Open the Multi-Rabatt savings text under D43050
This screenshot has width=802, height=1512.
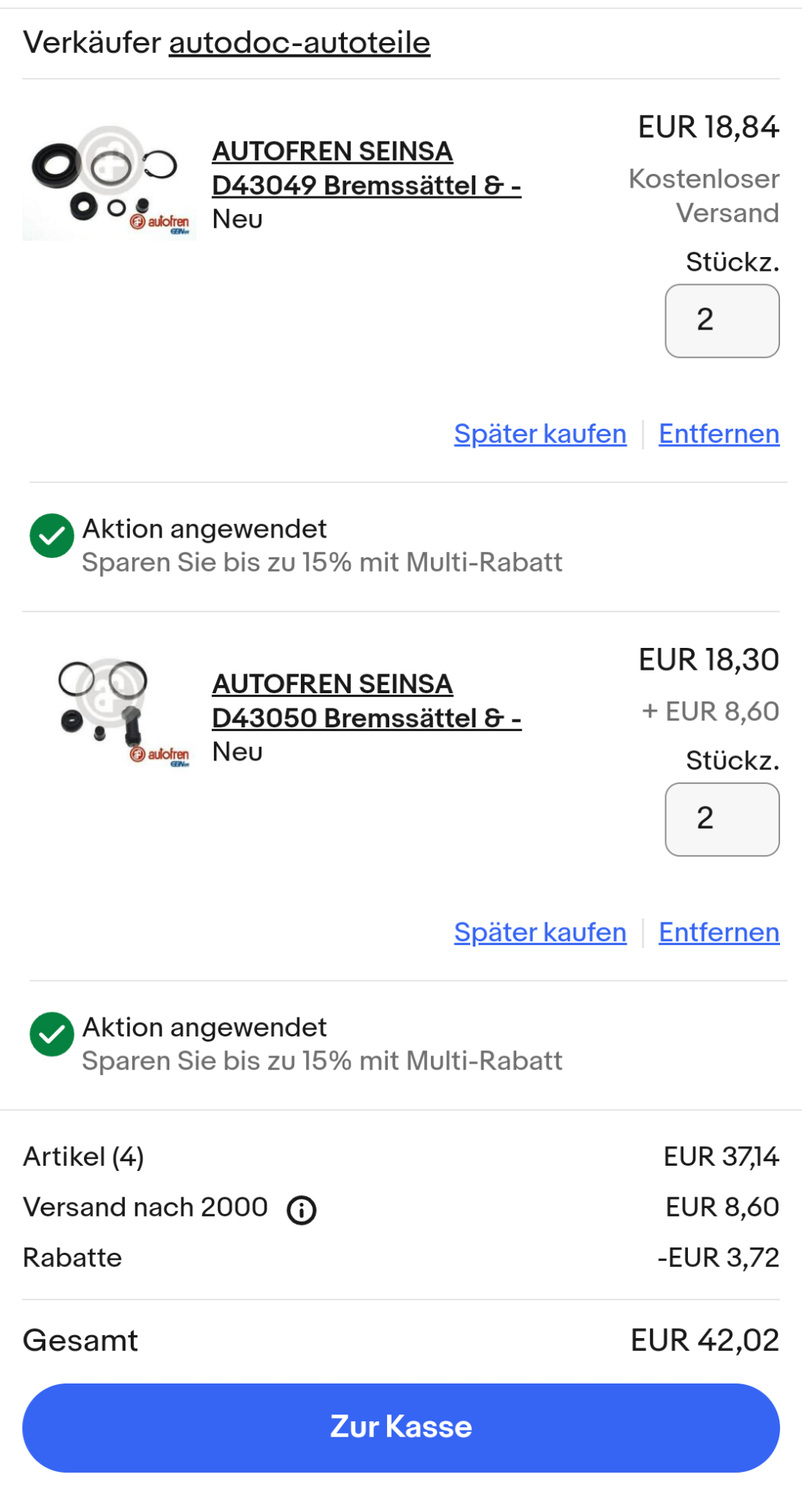point(322,1061)
